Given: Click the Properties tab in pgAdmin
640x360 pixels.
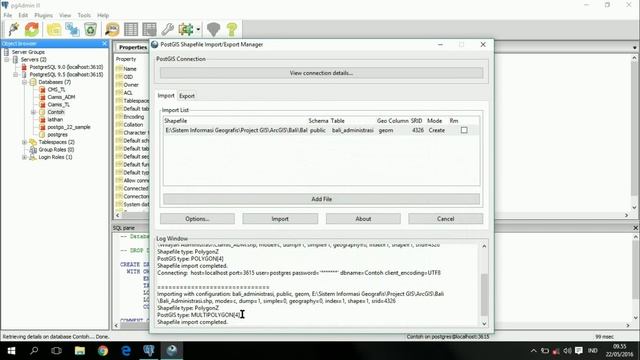Looking at the screenshot, I should pos(133,47).
